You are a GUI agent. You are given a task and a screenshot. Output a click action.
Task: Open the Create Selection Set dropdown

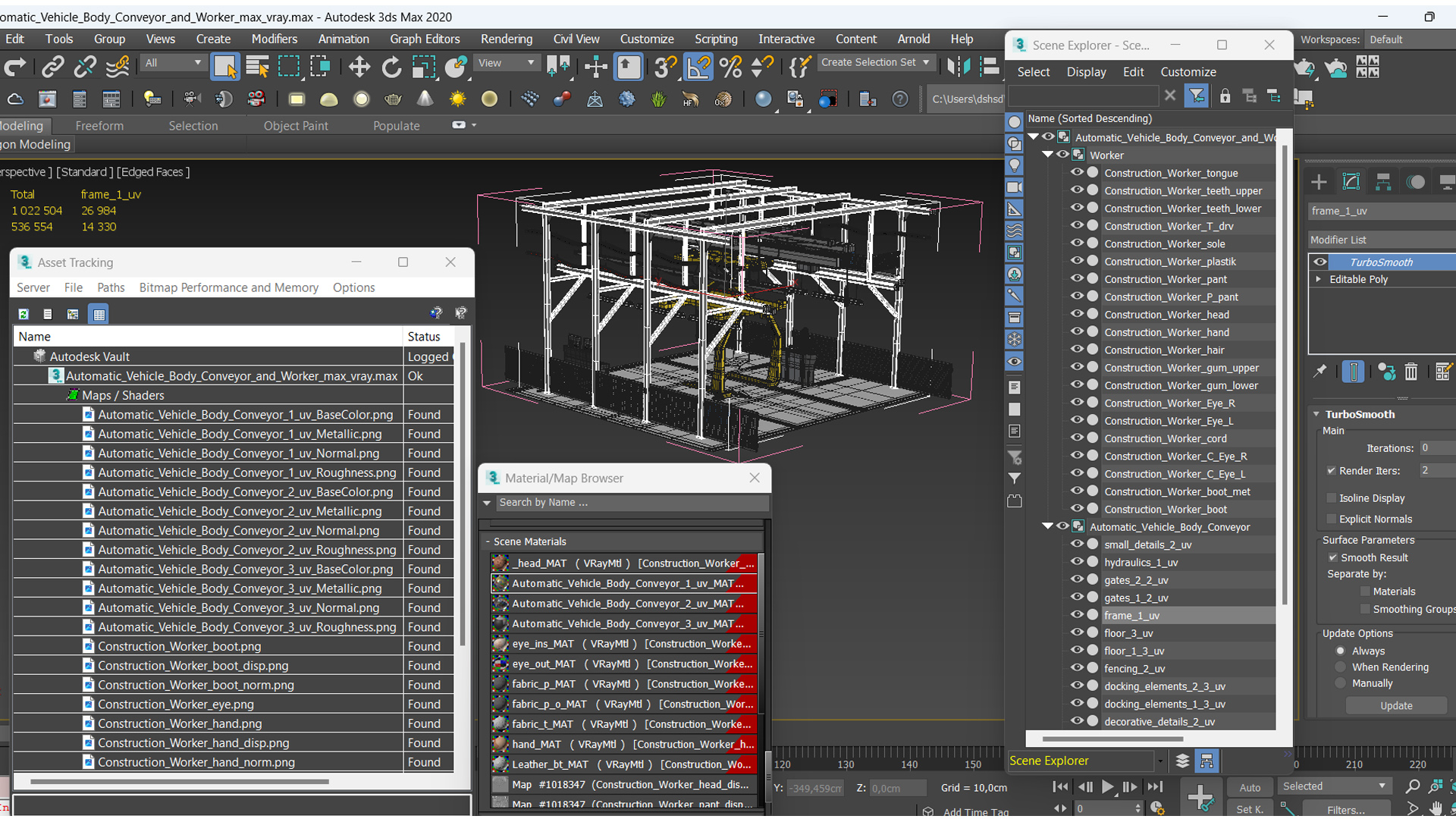tap(926, 62)
